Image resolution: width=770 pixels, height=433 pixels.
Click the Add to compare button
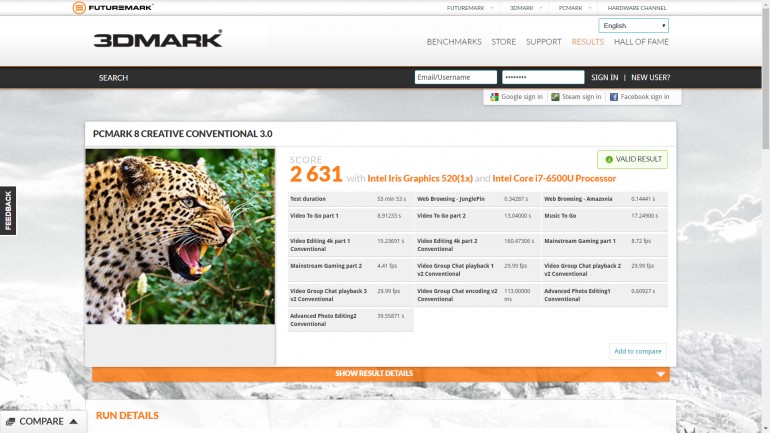tap(638, 352)
